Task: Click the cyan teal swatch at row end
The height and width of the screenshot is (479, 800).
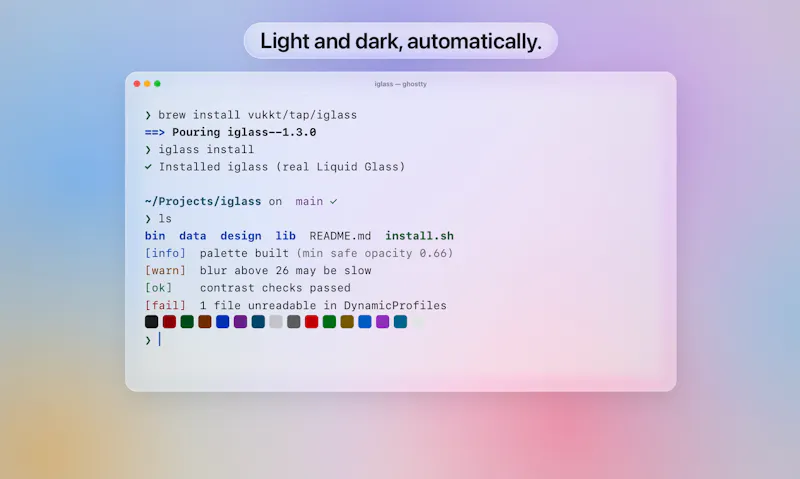Action: click(x=401, y=322)
